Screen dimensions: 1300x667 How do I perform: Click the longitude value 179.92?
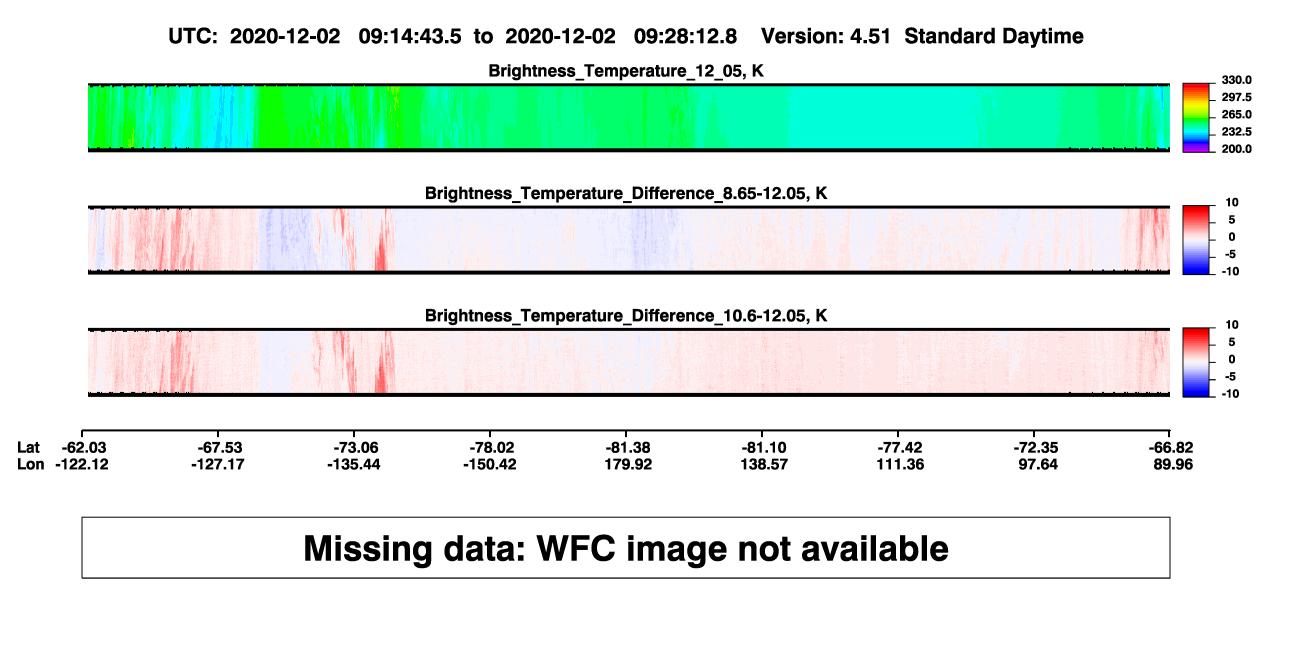point(626,464)
